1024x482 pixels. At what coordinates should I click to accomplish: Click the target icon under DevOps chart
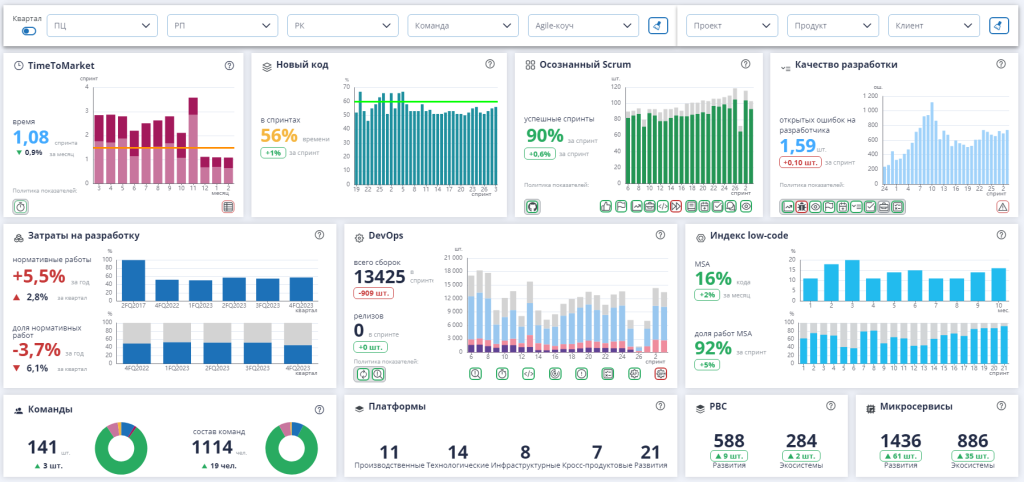point(555,374)
